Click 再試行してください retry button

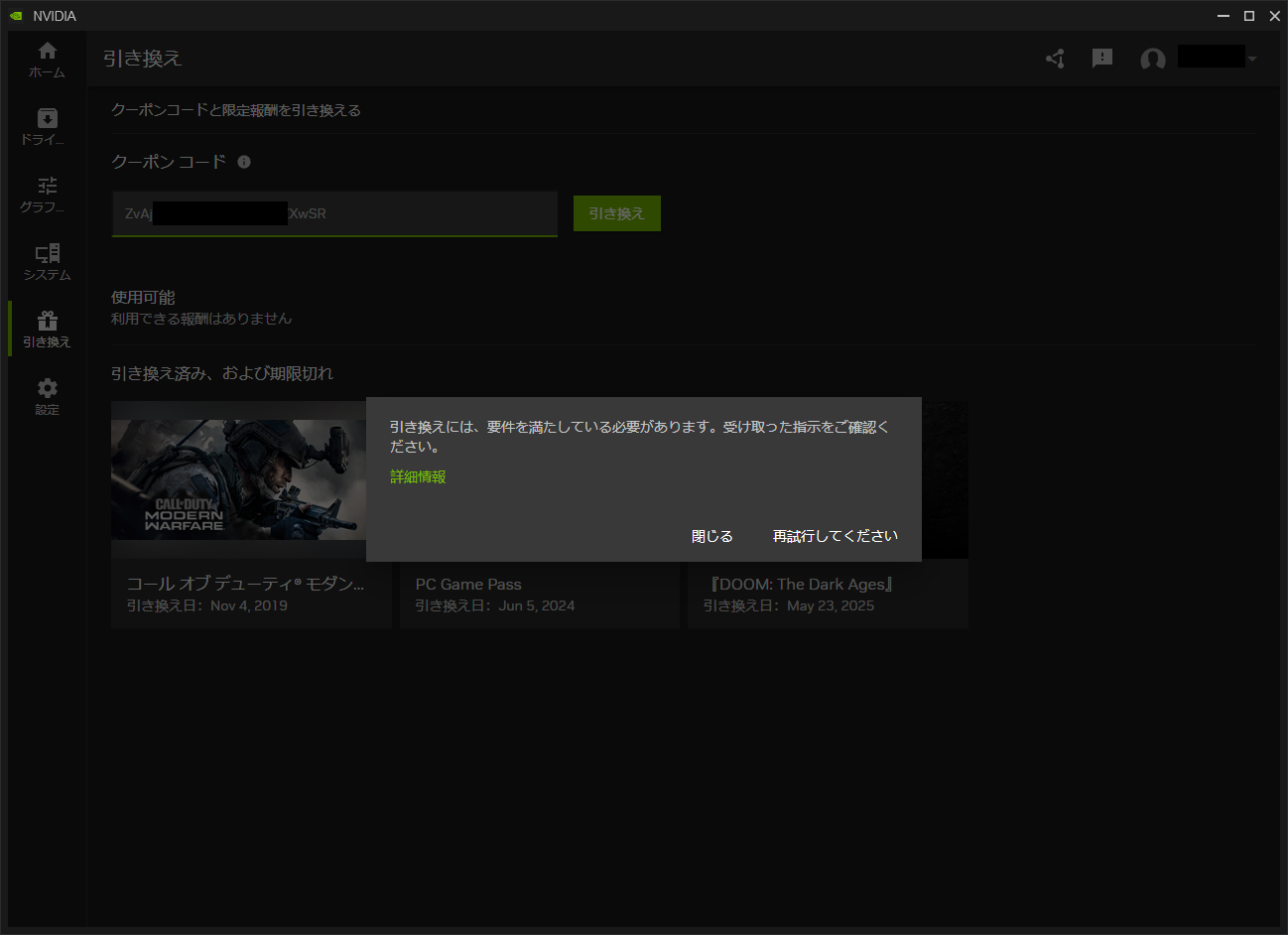836,536
